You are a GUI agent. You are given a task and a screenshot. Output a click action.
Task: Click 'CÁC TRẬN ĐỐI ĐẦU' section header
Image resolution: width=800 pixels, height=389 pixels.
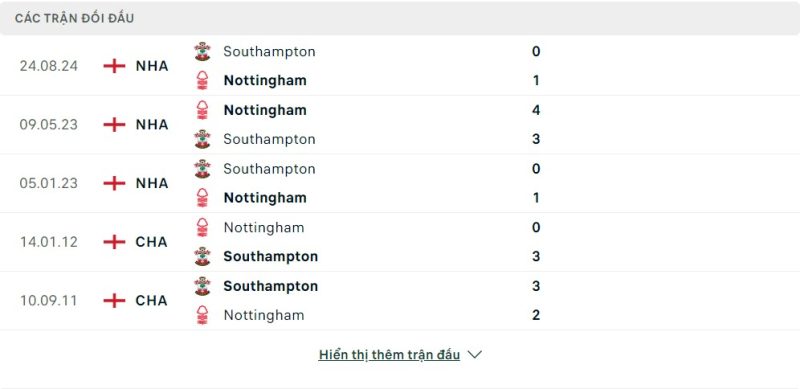click(74, 18)
